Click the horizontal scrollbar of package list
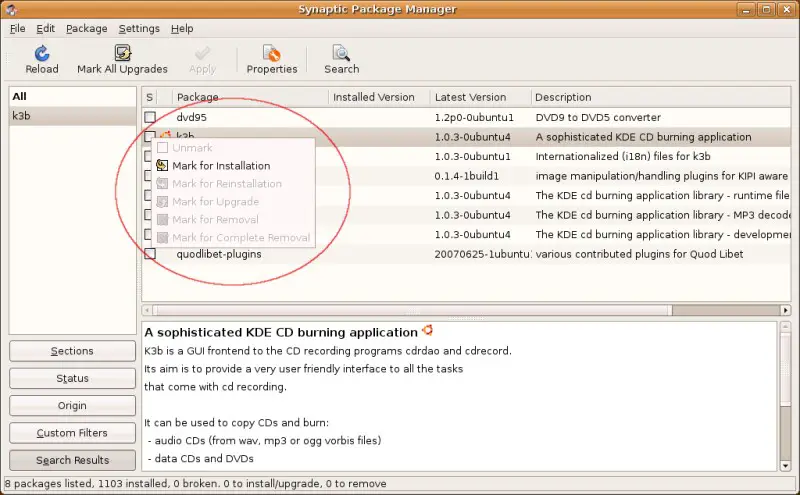Image resolution: width=800 pixels, height=495 pixels. tap(412, 310)
